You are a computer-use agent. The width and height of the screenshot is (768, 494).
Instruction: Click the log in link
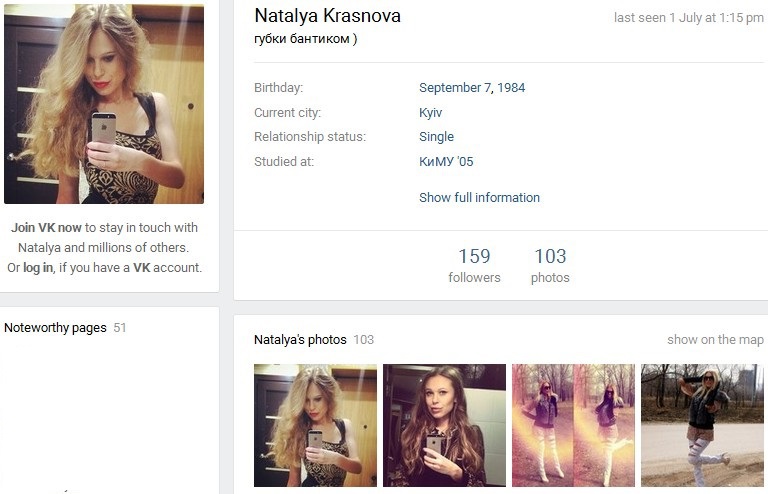click(x=38, y=268)
